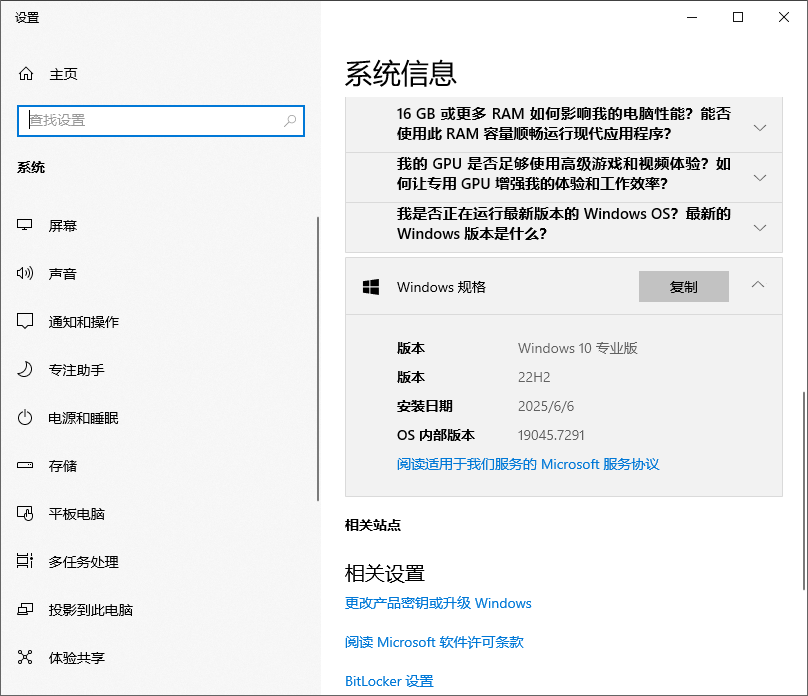Viewport: 808px width, 696px height.
Task: Click the Focus assist moon icon
Action: tap(25, 369)
